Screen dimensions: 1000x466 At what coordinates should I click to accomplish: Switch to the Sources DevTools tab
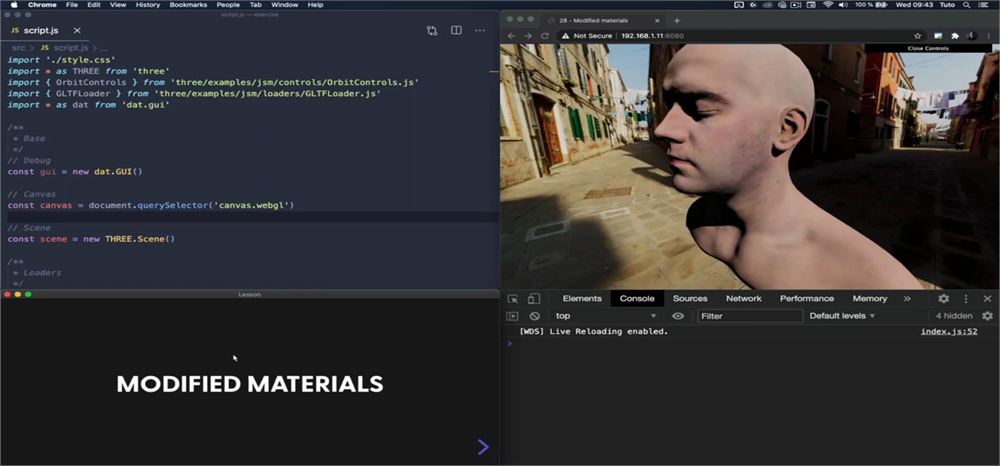[690, 298]
